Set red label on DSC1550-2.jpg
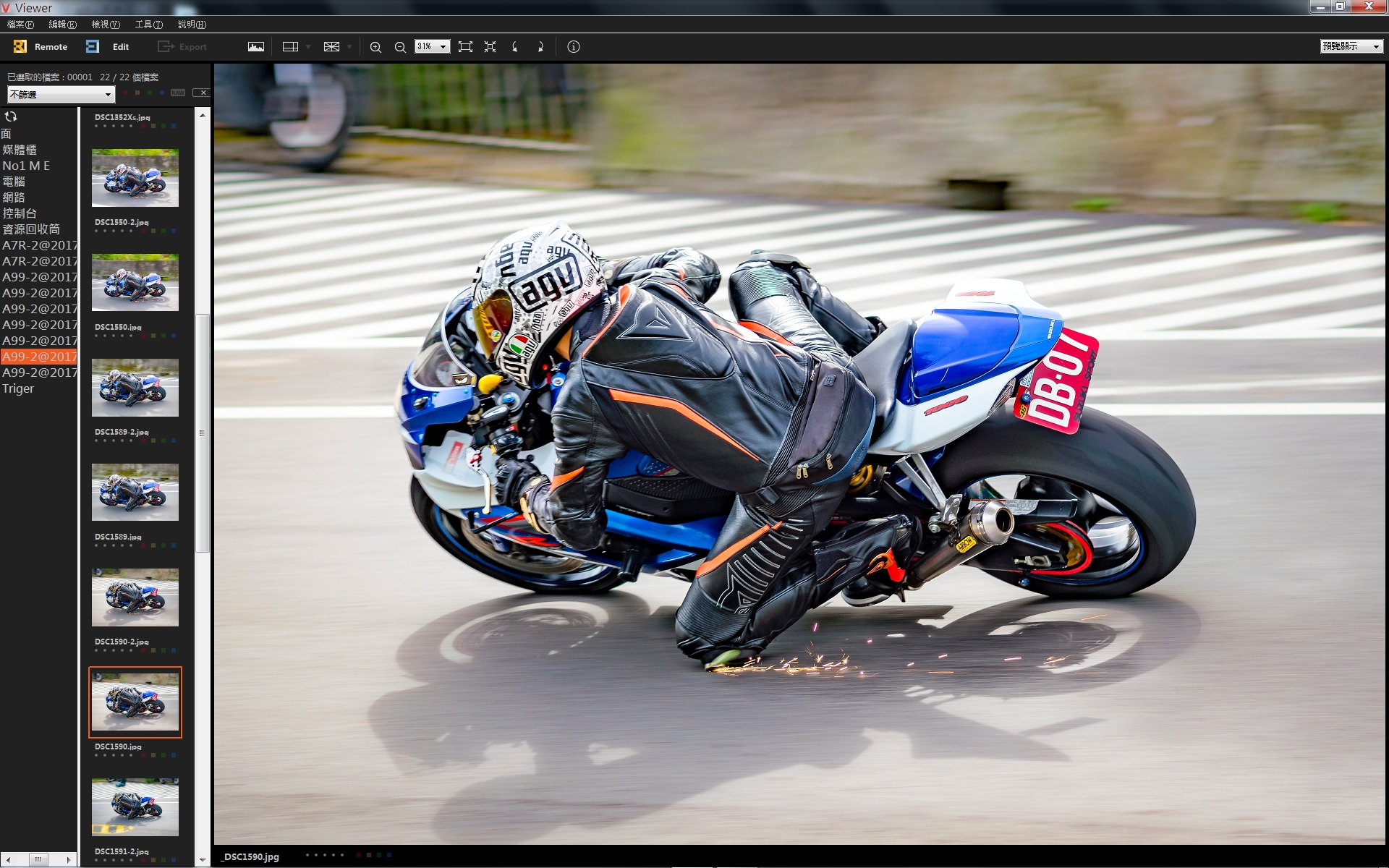The image size is (1389, 868). click(x=145, y=231)
